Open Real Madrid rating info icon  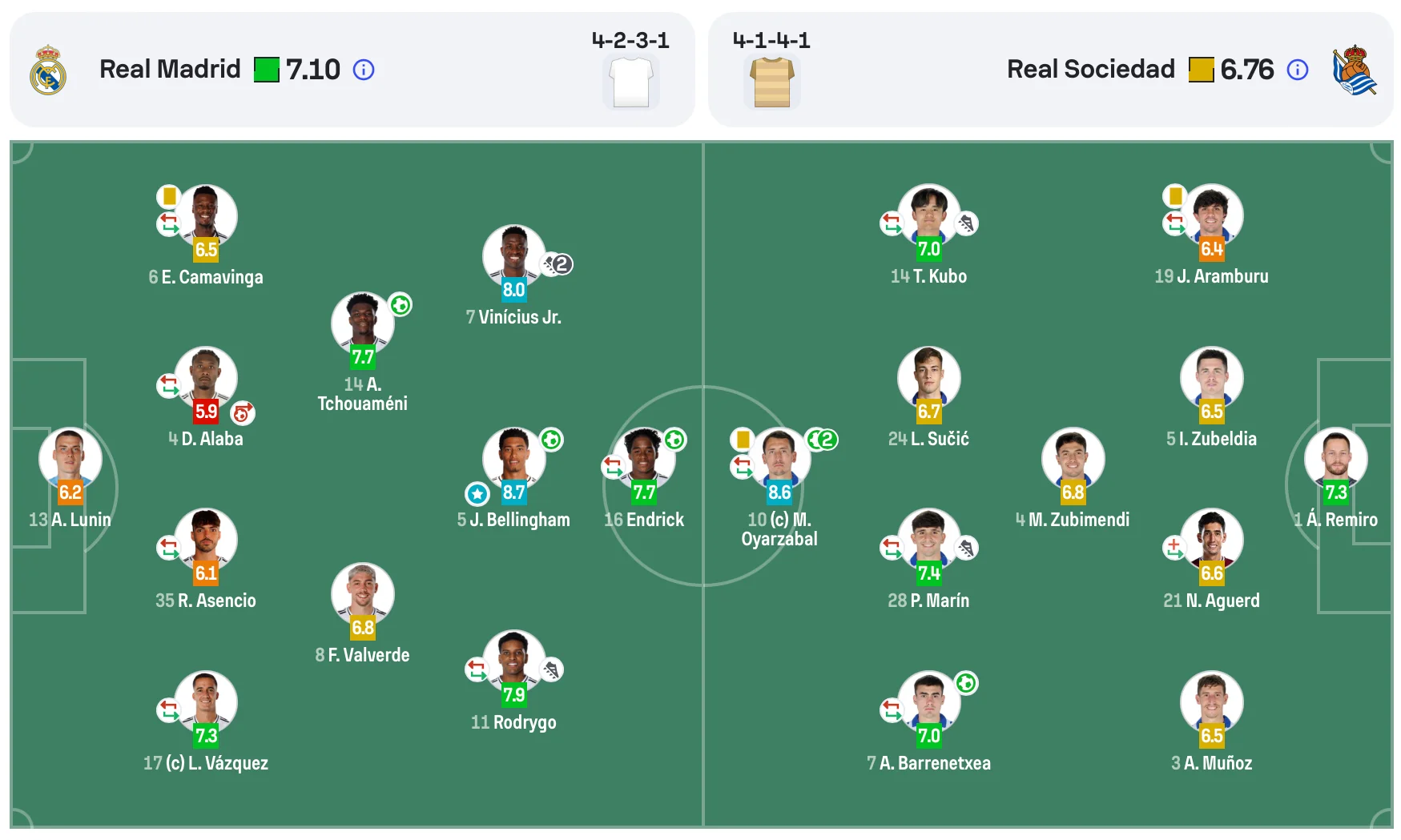click(364, 70)
